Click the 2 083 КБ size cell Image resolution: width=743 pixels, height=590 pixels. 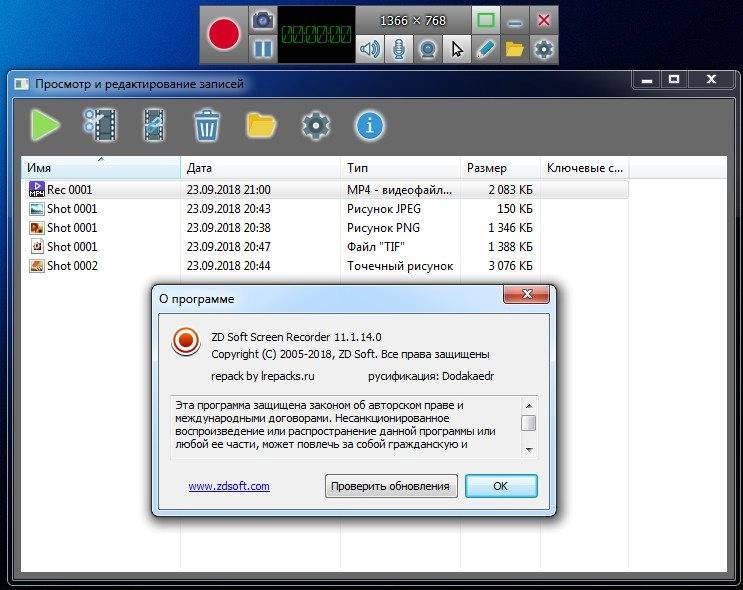[x=510, y=190]
